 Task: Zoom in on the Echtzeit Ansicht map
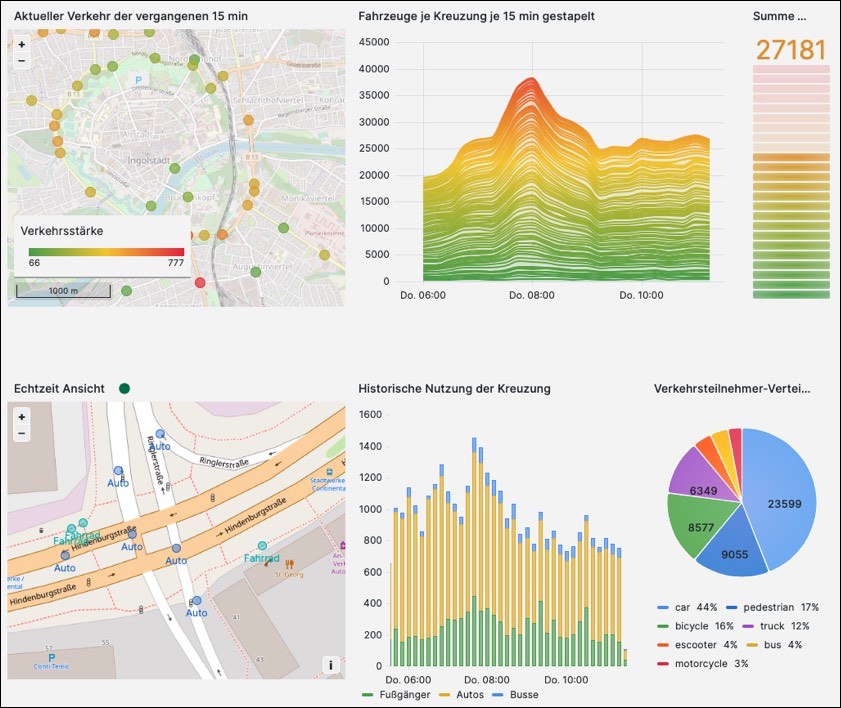pyautogui.click(x=22, y=417)
